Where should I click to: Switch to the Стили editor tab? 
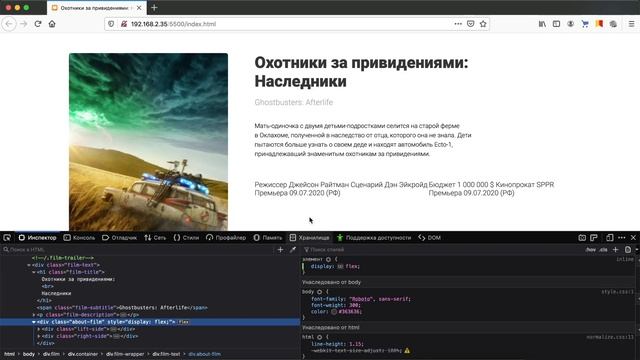coord(186,238)
